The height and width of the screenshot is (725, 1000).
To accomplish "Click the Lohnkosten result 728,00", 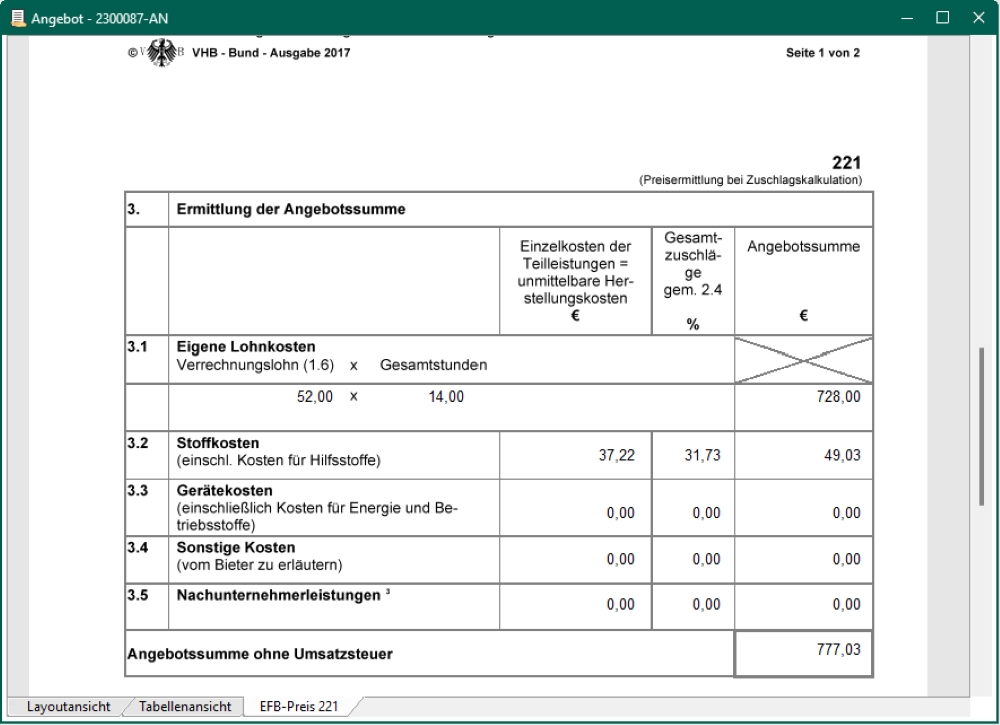I will [838, 397].
